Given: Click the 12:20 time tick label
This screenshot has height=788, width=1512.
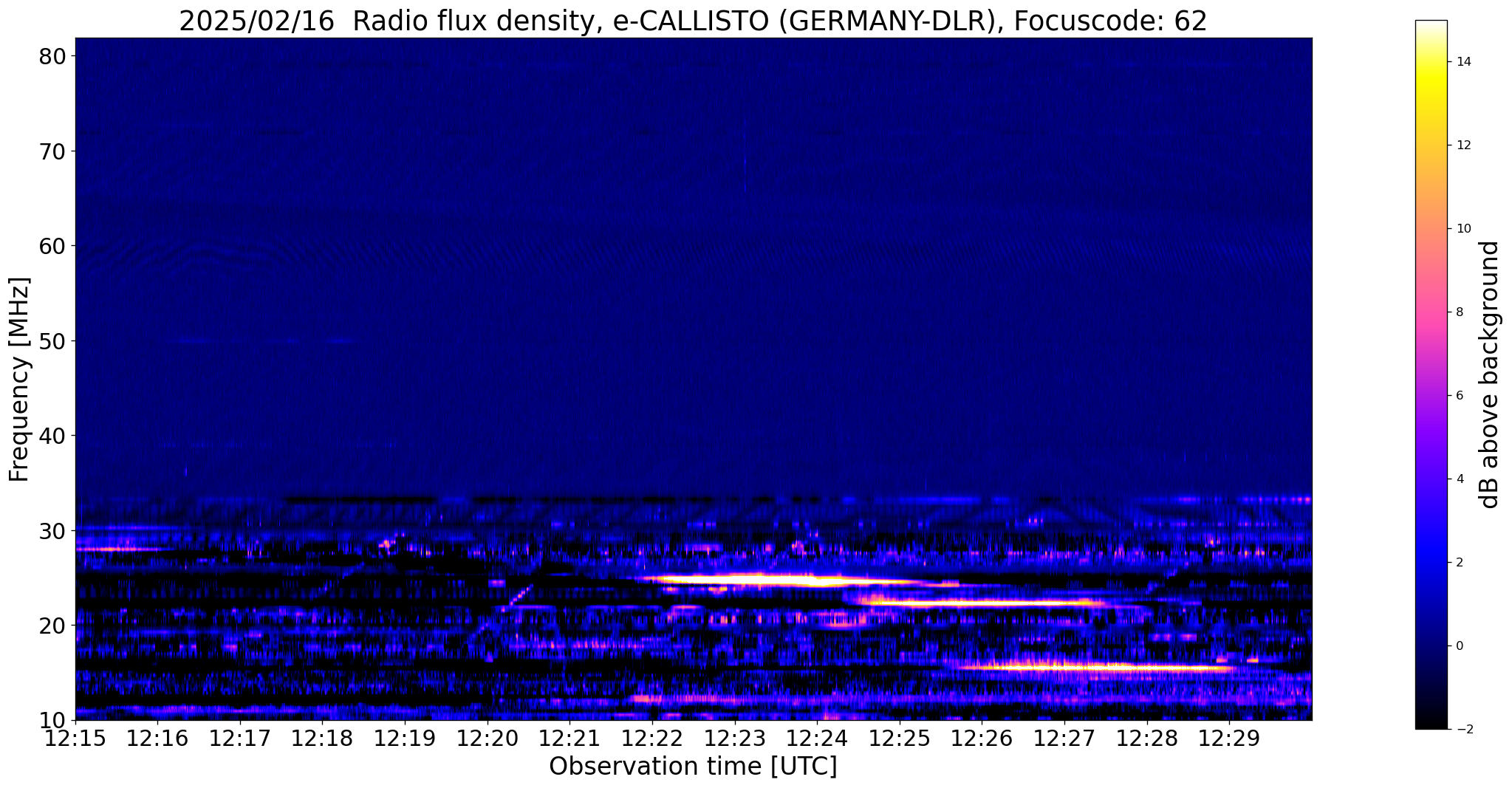Looking at the screenshot, I should click(488, 739).
